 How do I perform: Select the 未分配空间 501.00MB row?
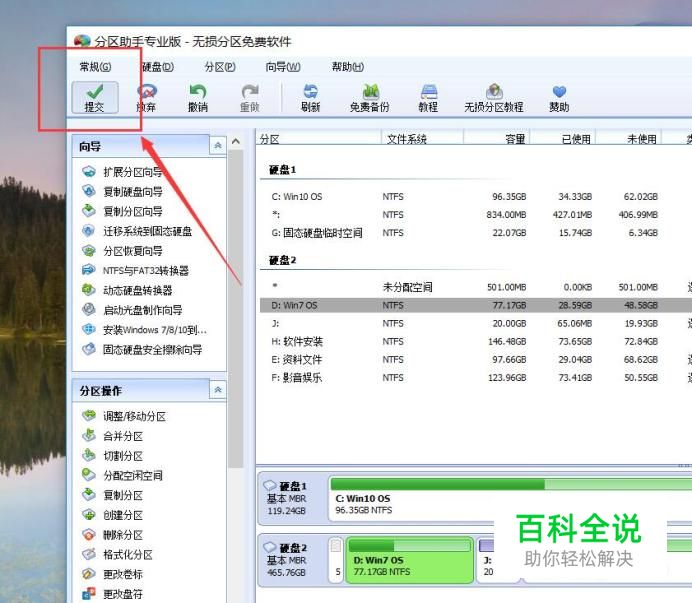(476, 287)
